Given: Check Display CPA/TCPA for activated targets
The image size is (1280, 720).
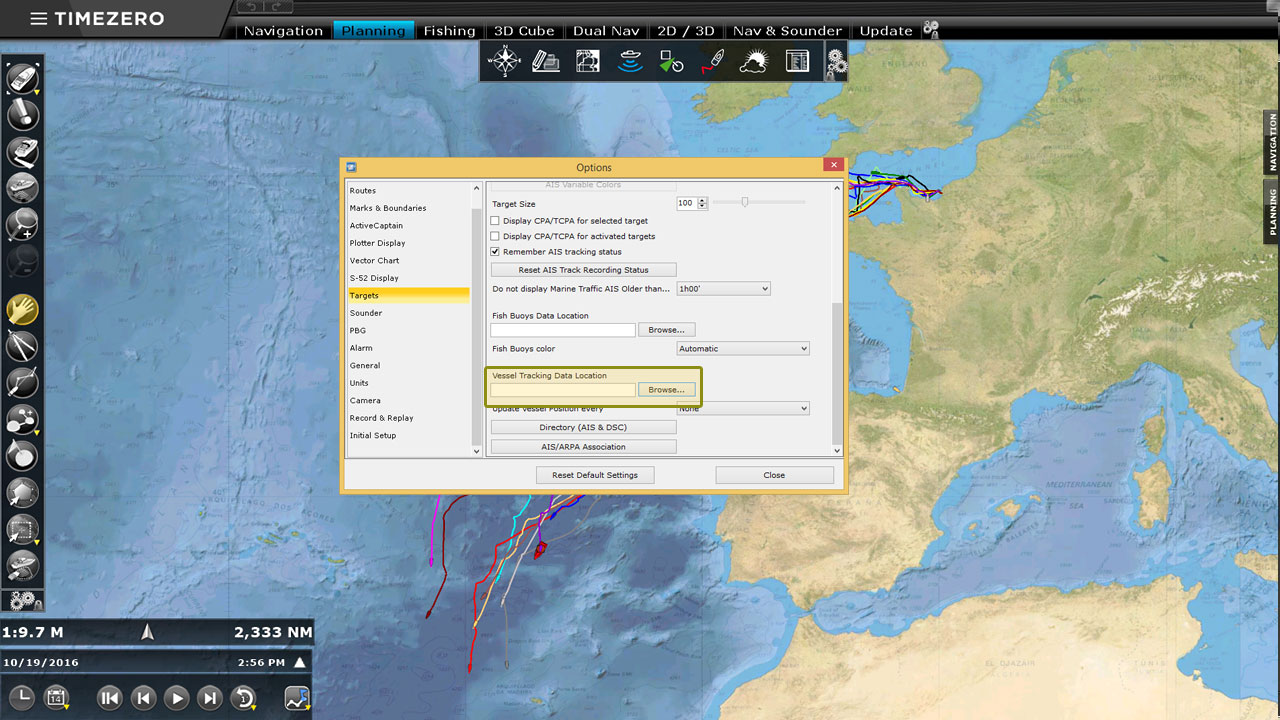Looking at the screenshot, I should point(495,237).
